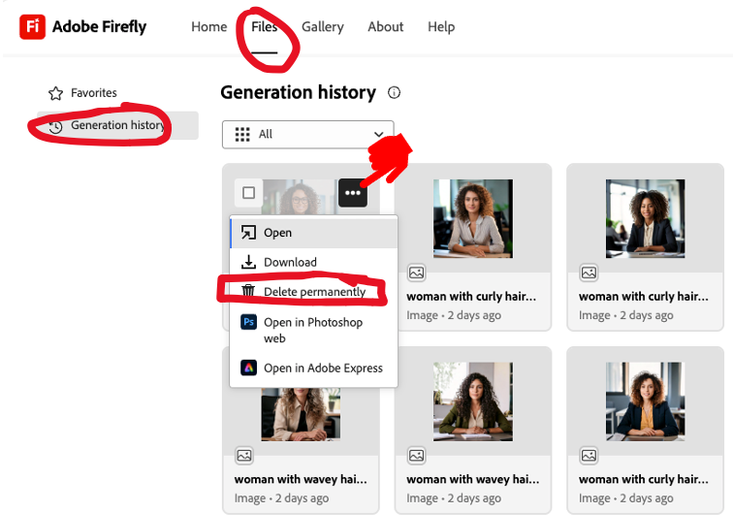Open the bottom right woman with curly hair thumbnail
Image resolution: width=733 pixels, height=515 pixels.
coord(644,400)
